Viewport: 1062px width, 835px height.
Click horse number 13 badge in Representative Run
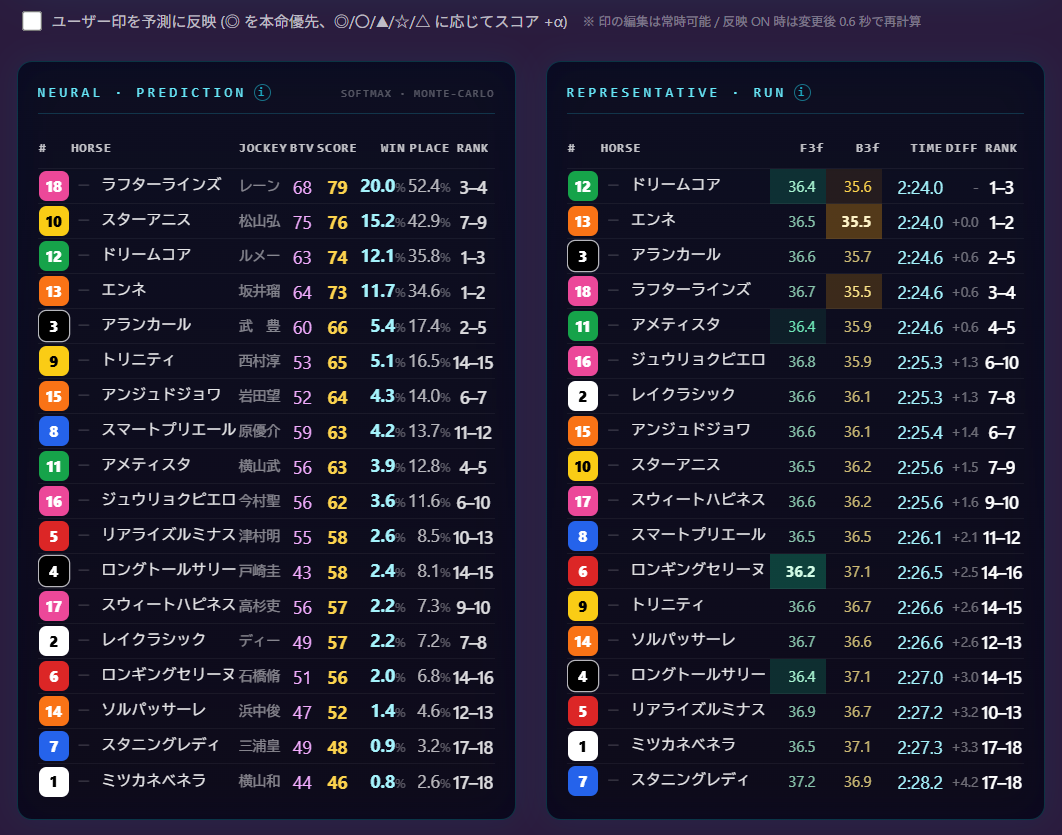click(x=582, y=221)
